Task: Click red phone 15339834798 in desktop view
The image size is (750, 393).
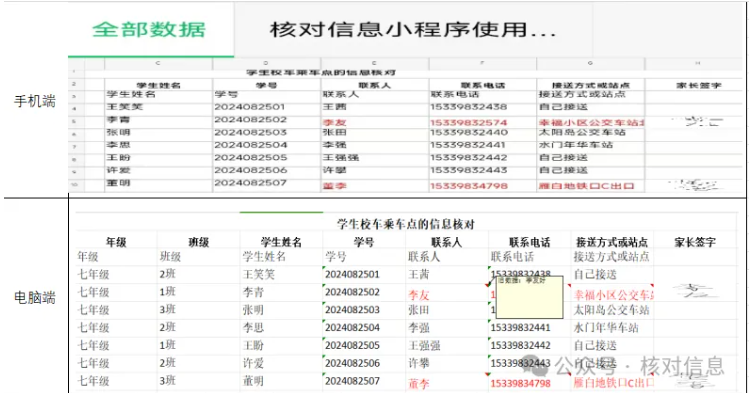Action: (520, 383)
